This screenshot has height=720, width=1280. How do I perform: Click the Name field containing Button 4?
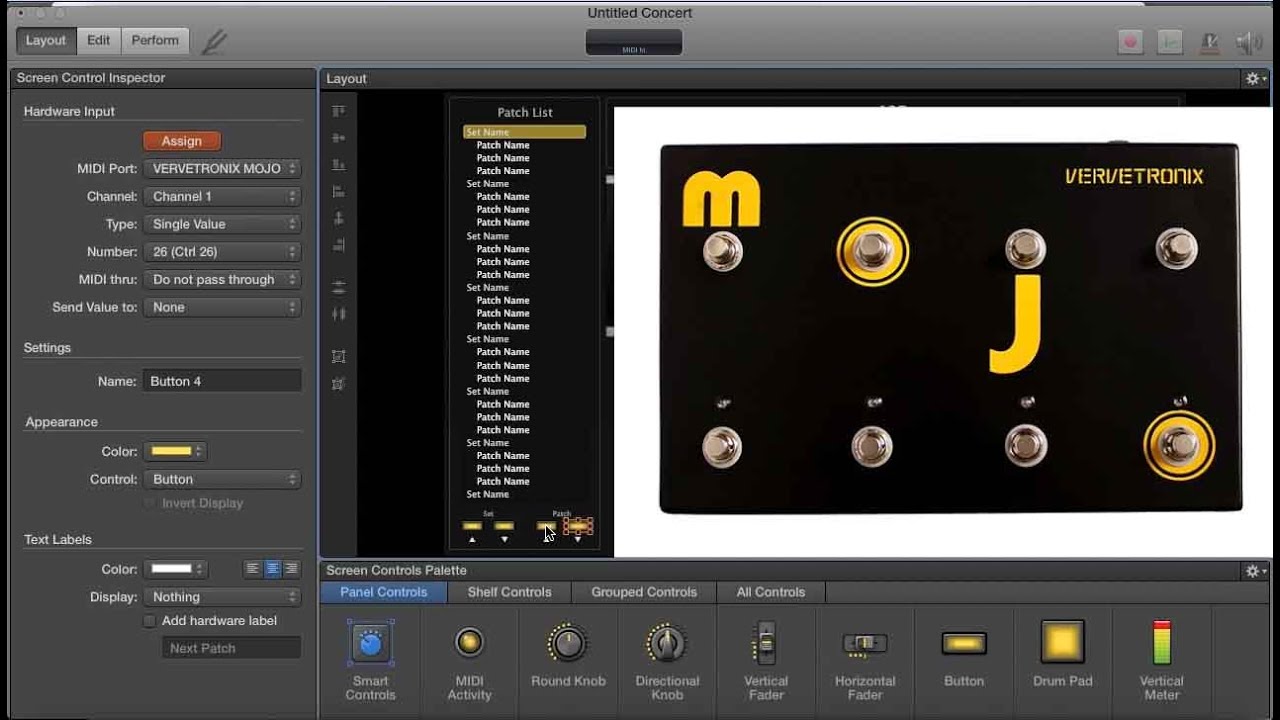(222, 381)
